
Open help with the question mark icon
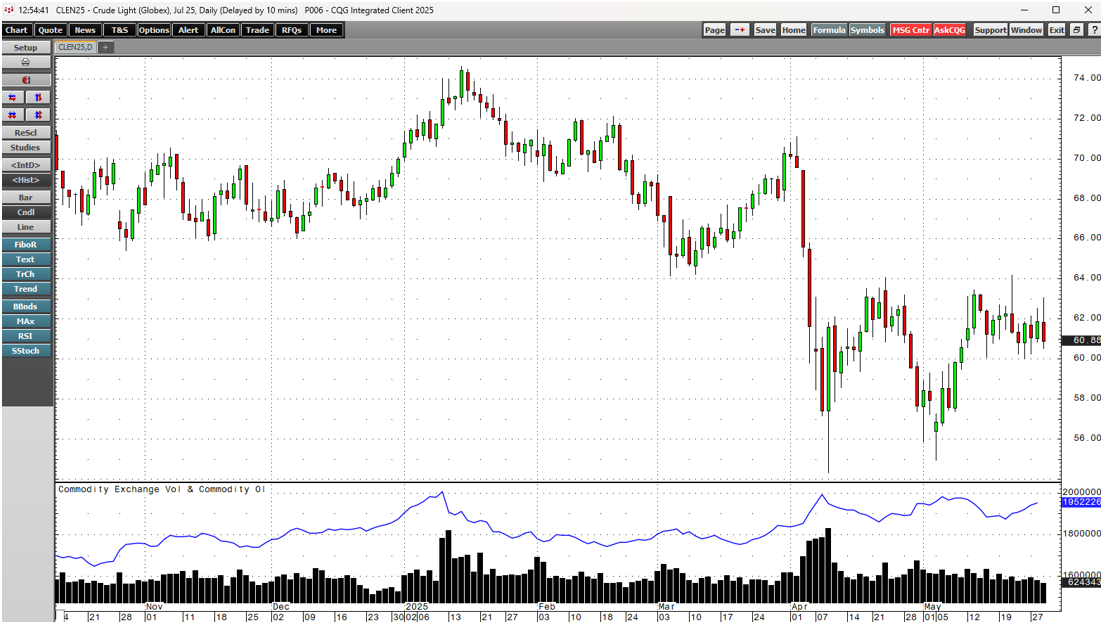[1092, 30]
